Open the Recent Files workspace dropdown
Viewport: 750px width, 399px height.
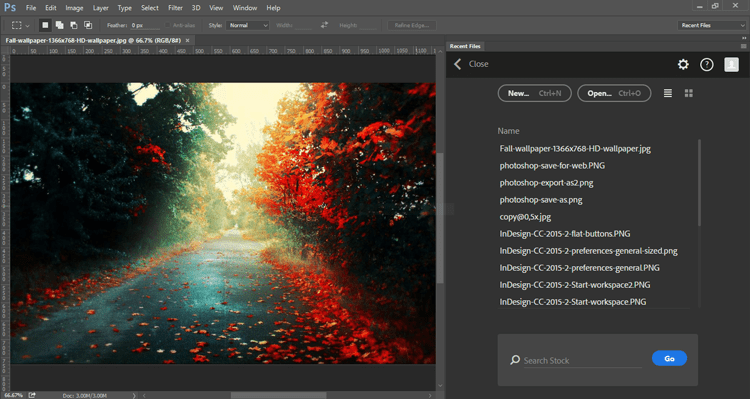(711, 25)
